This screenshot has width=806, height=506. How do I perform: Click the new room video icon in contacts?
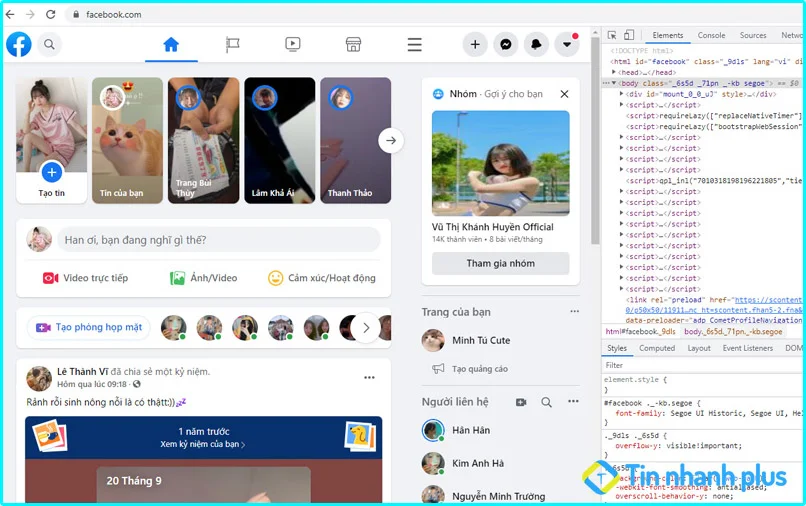pos(521,402)
